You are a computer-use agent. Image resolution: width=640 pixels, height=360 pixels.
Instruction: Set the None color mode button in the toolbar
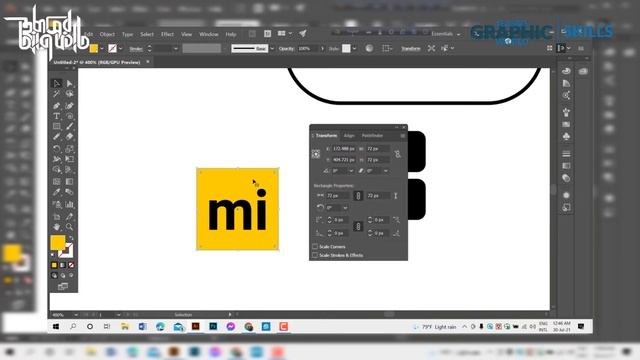click(x=71, y=265)
